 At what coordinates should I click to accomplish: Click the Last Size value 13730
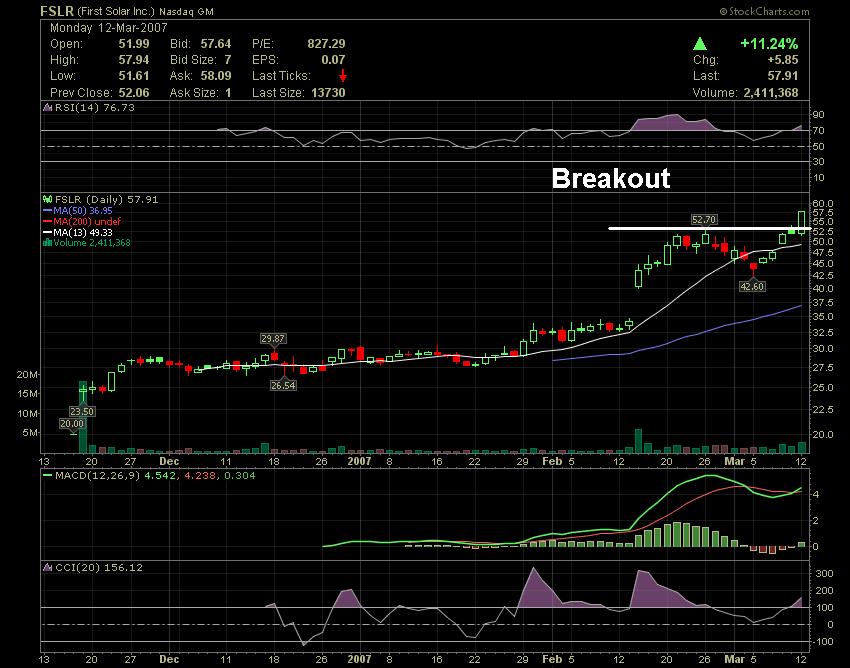329,93
